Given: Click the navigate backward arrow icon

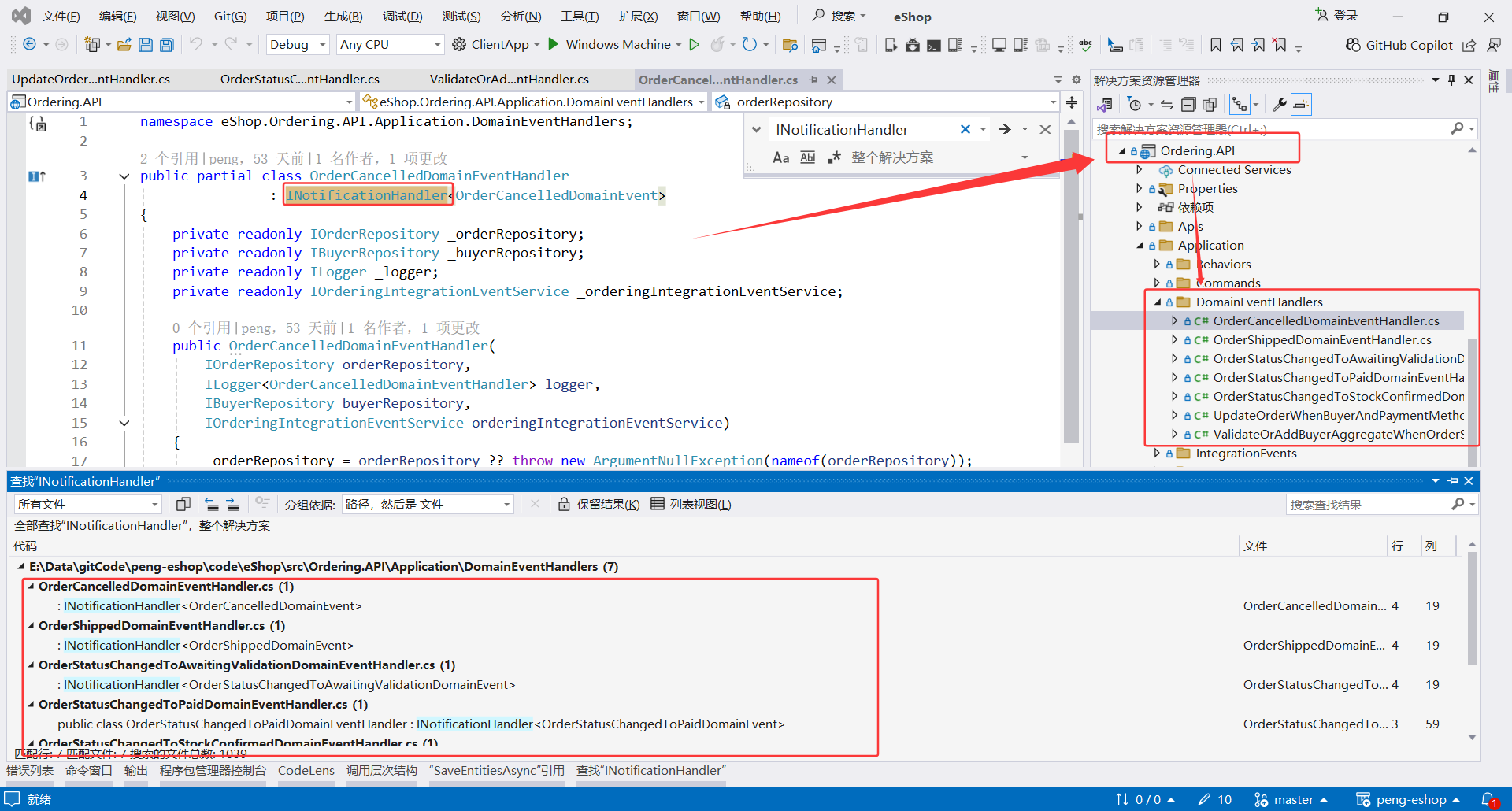Looking at the screenshot, I should [x=29, y=45].
